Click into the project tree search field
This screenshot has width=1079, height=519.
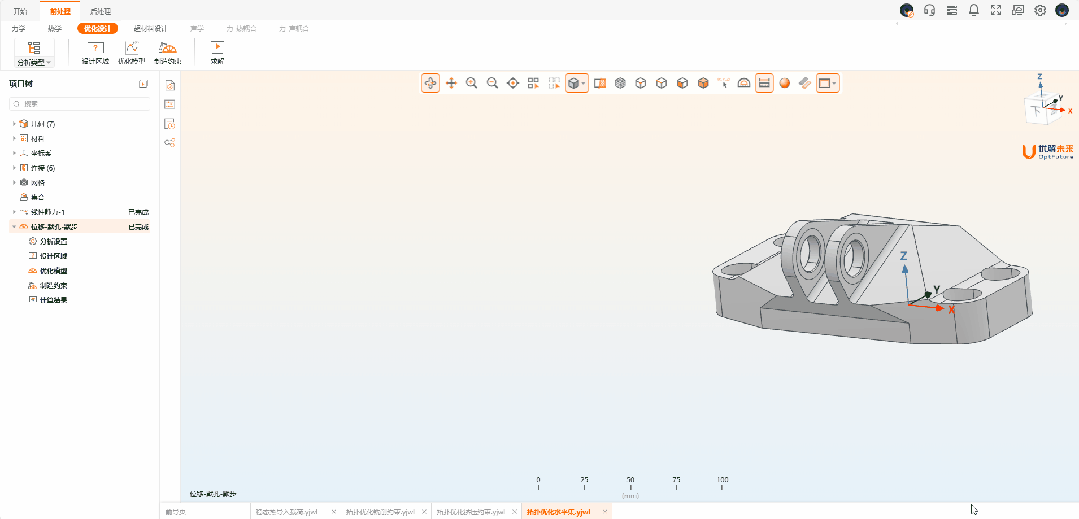coord(79,104)
